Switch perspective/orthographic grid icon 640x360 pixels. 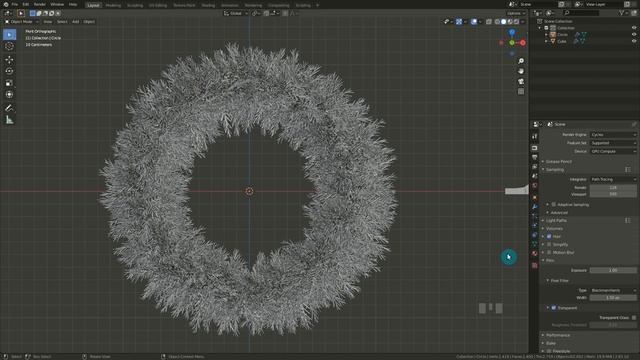521,91
